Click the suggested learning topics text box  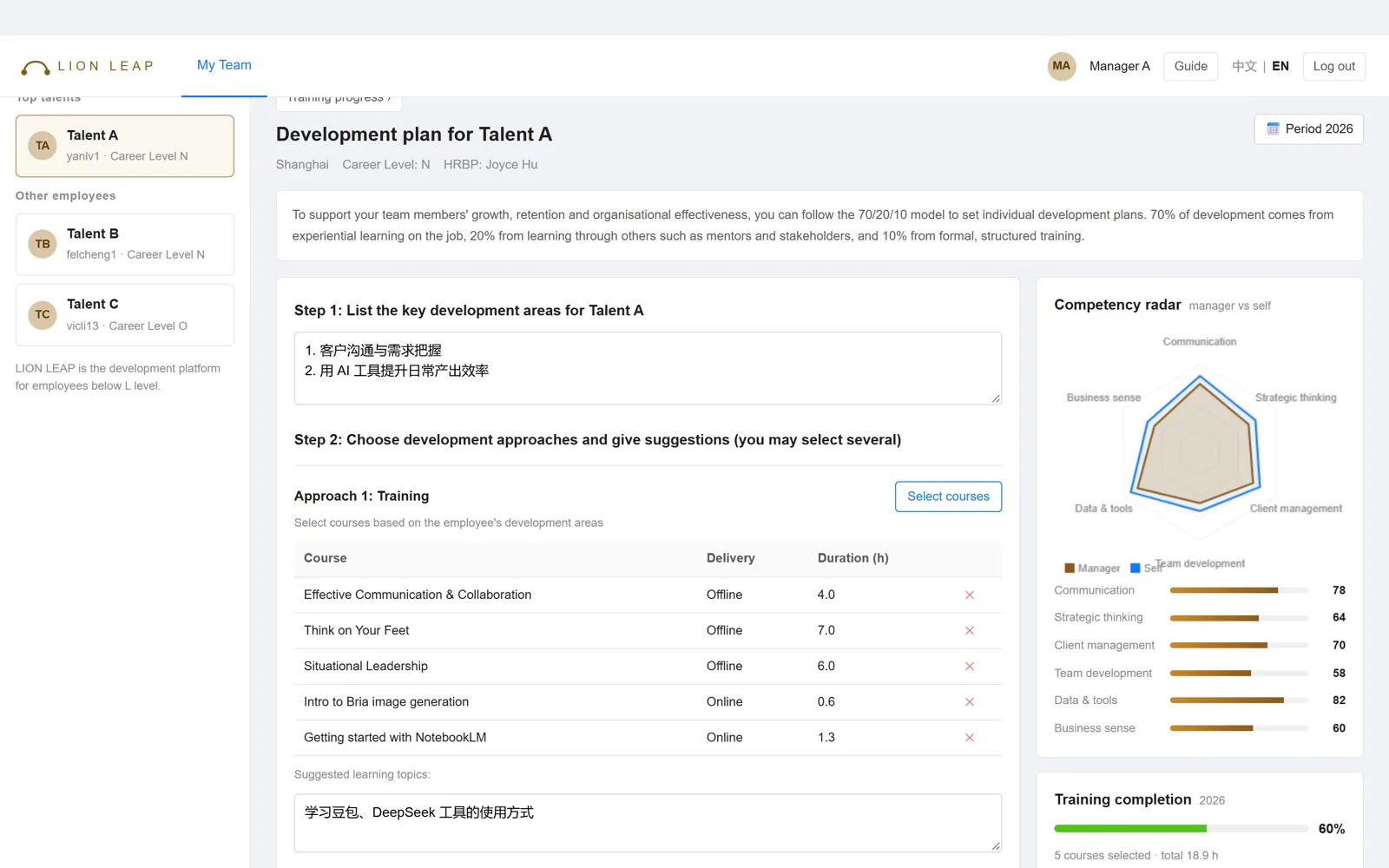coord(648,823)
